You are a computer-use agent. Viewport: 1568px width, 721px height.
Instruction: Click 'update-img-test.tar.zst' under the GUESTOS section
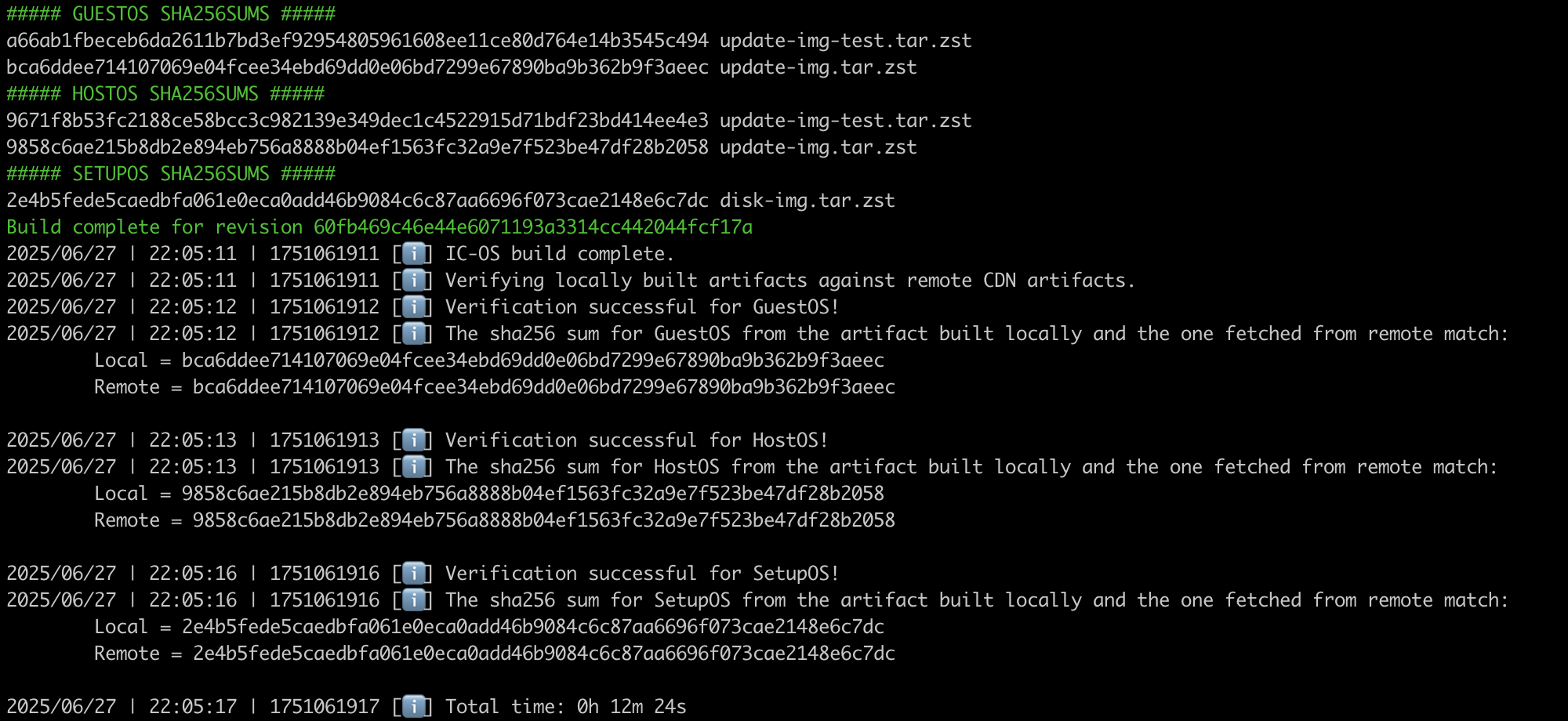coord(846,41)
